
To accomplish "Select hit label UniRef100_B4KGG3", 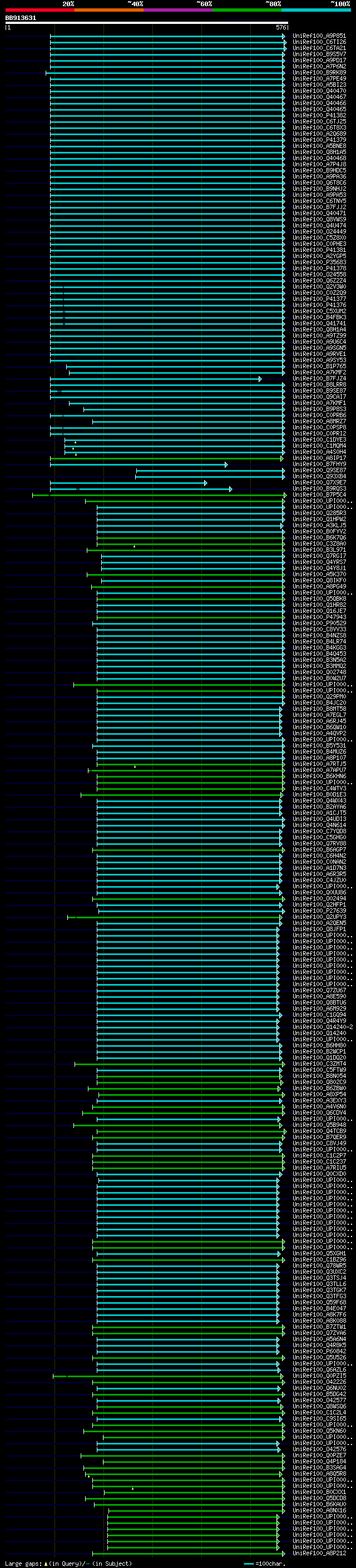I will 319,647.
